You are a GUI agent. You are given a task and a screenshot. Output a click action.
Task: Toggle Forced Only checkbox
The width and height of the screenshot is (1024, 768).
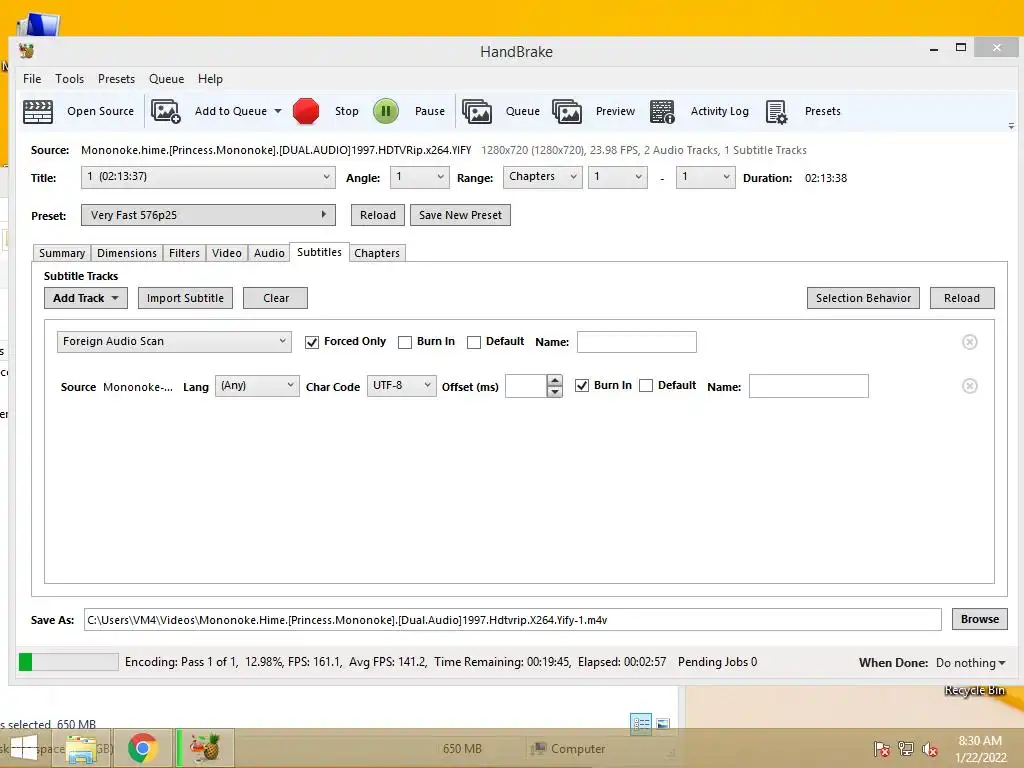tap(312, 342)
